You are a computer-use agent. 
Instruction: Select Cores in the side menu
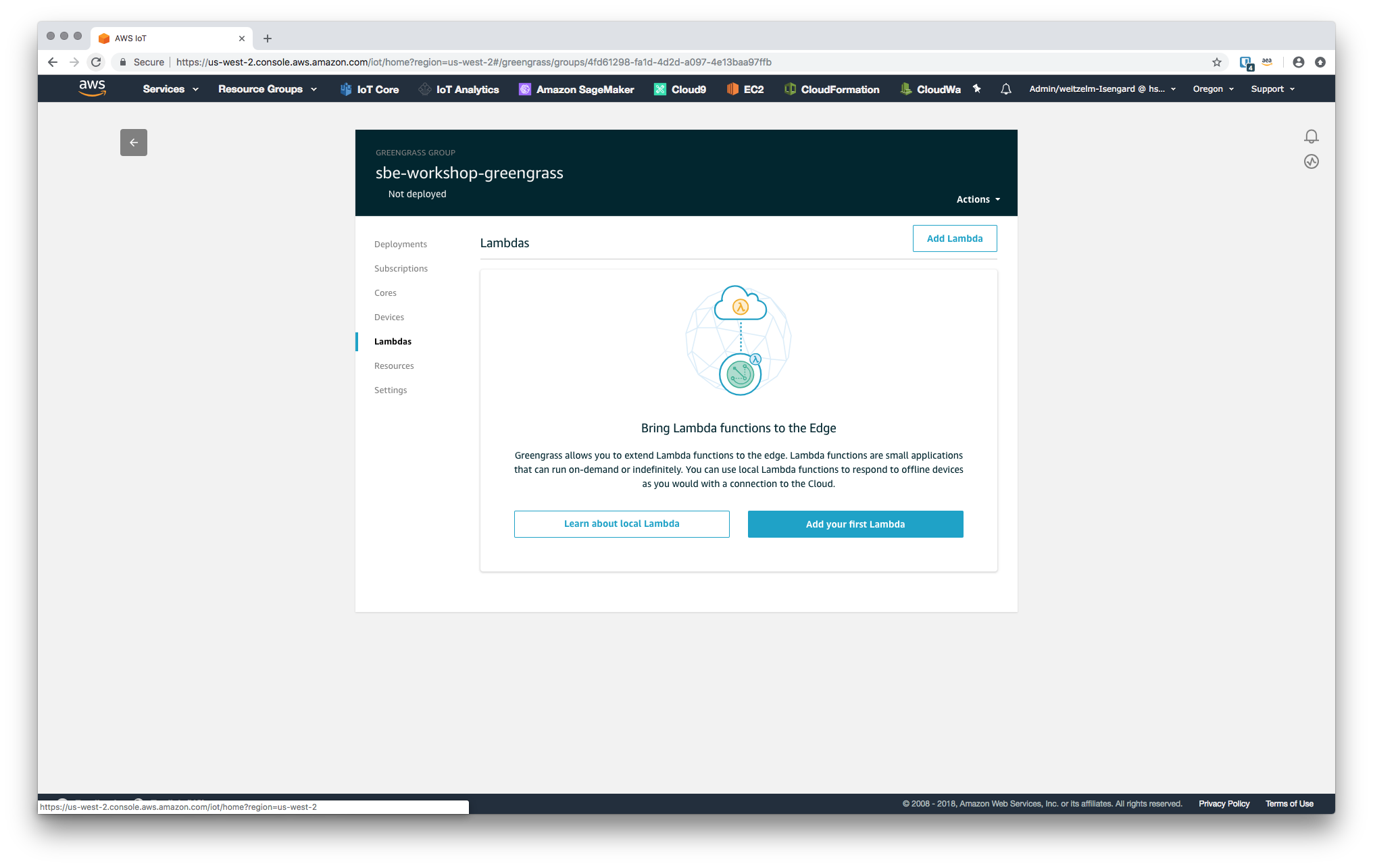(x=386, y=293)
